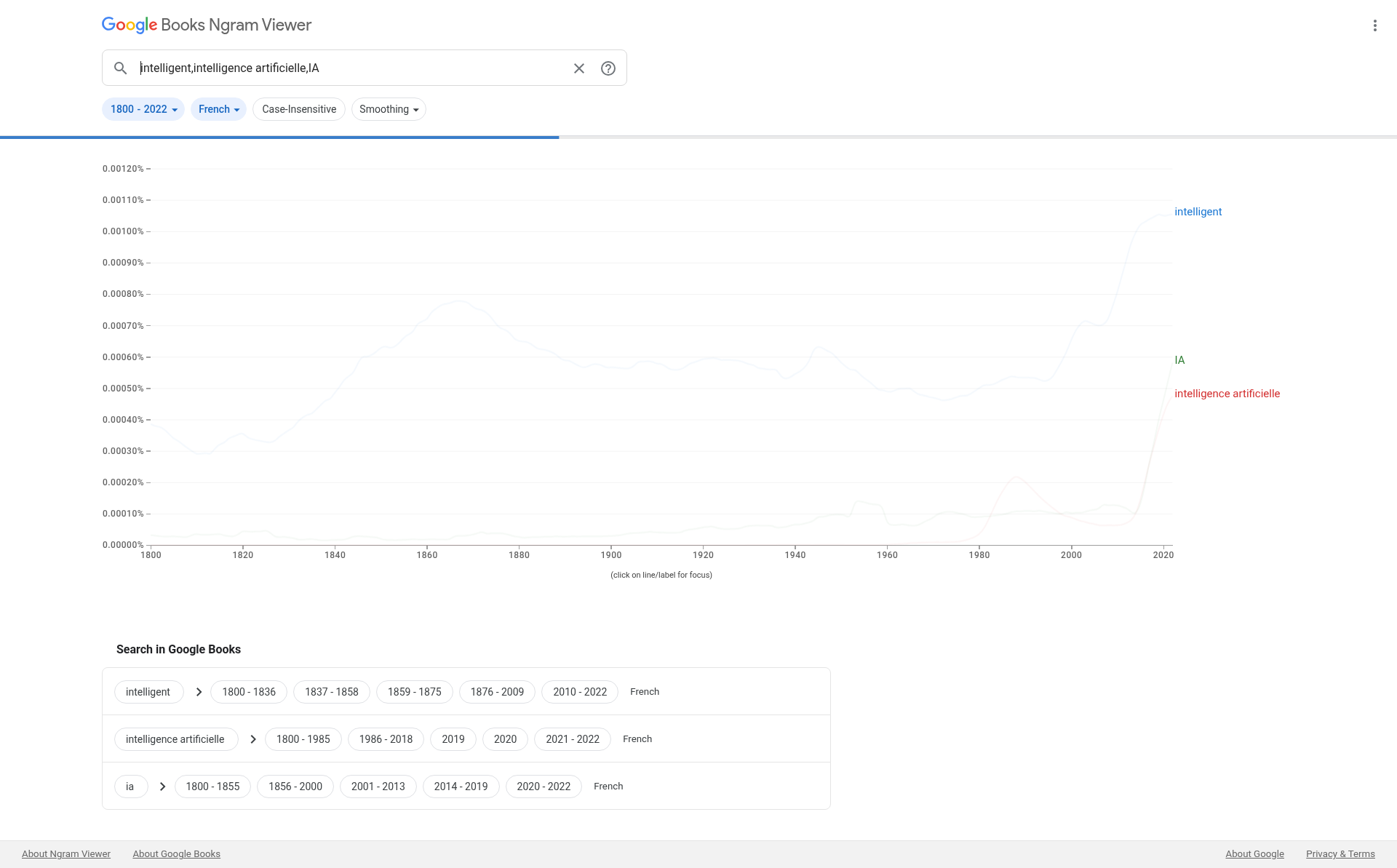This screenshot has height=868, width=1397.
Task: Click chevron arrow next to intelligent chip
Action: (199, 692)
